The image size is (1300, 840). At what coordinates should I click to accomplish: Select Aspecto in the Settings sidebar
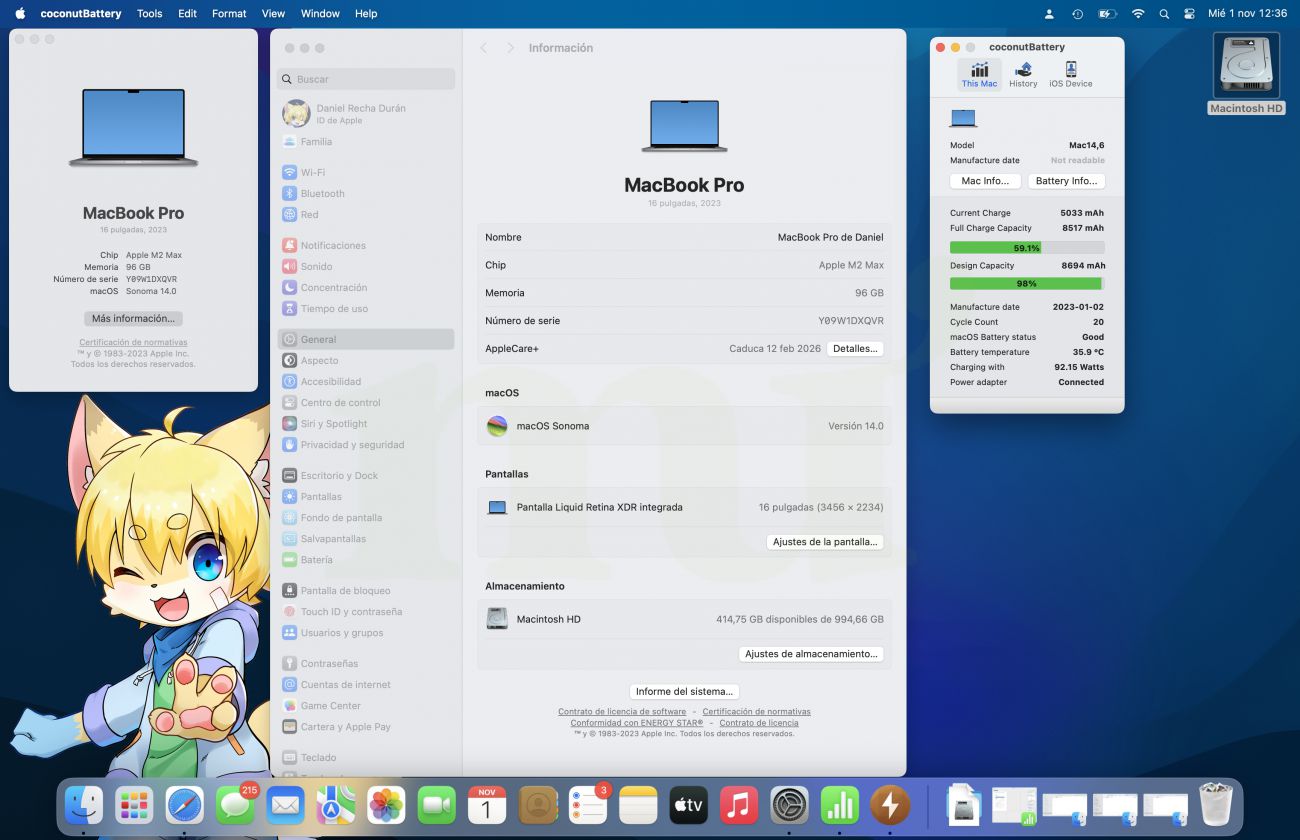point(366,360)
